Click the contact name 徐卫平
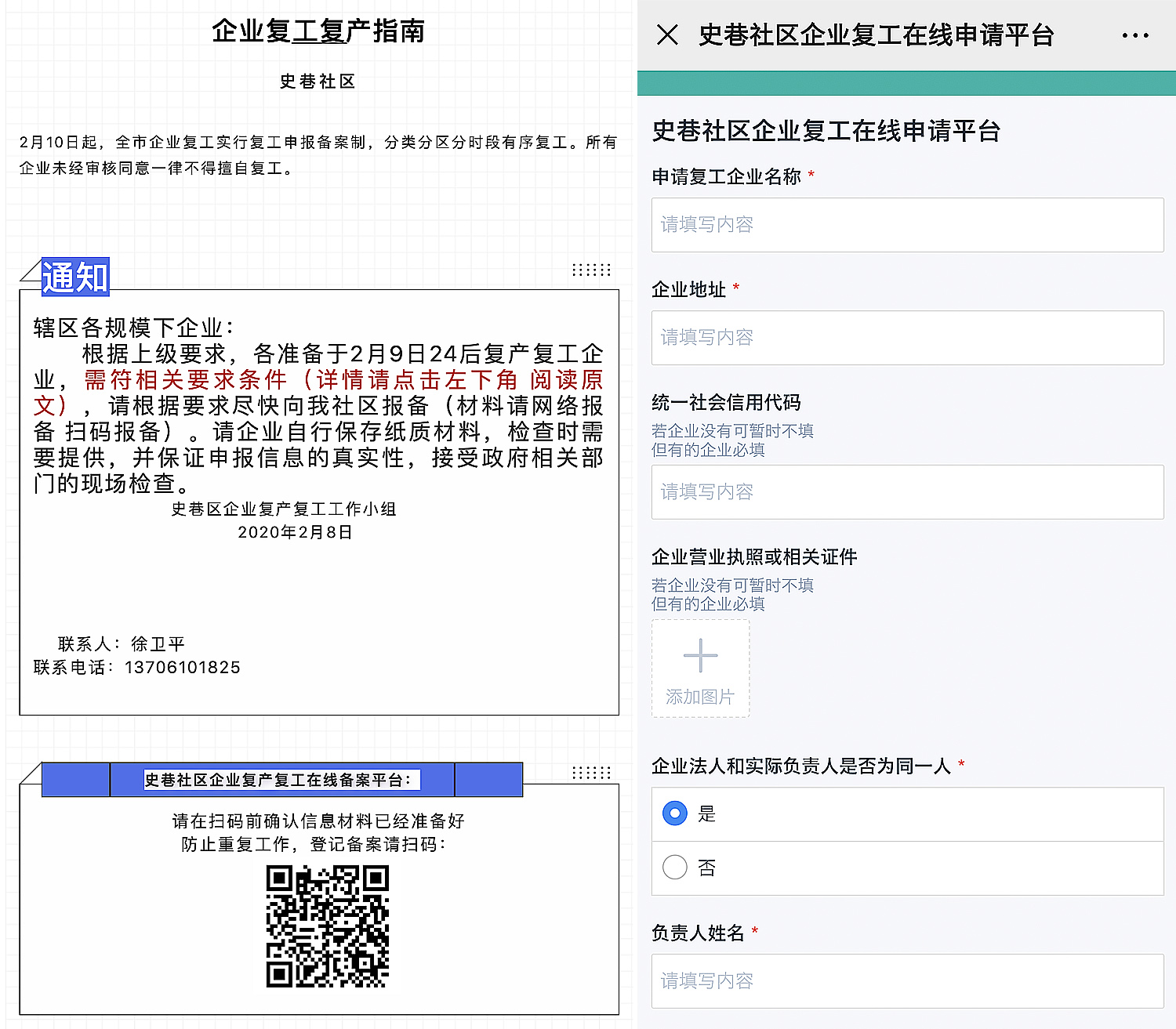The image size is (1176, 1029). 158,644
